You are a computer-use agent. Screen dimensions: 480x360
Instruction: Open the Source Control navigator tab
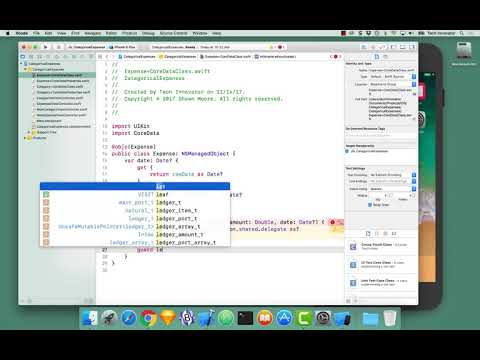pos(31,57)
